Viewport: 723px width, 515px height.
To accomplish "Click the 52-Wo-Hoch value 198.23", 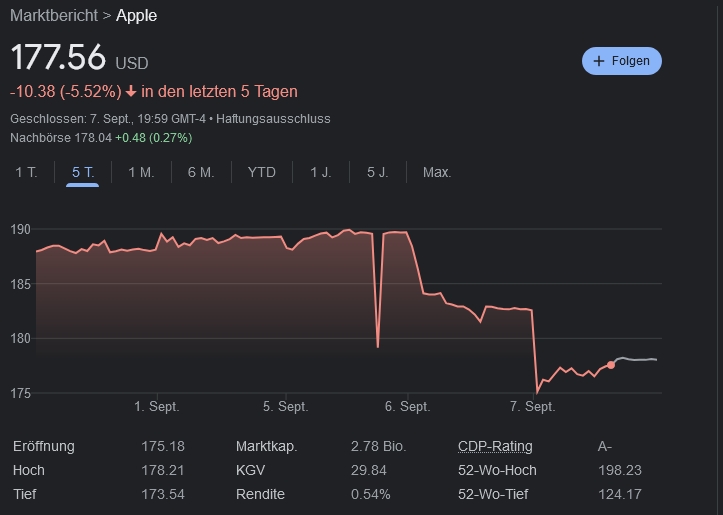I will [620, 470].
